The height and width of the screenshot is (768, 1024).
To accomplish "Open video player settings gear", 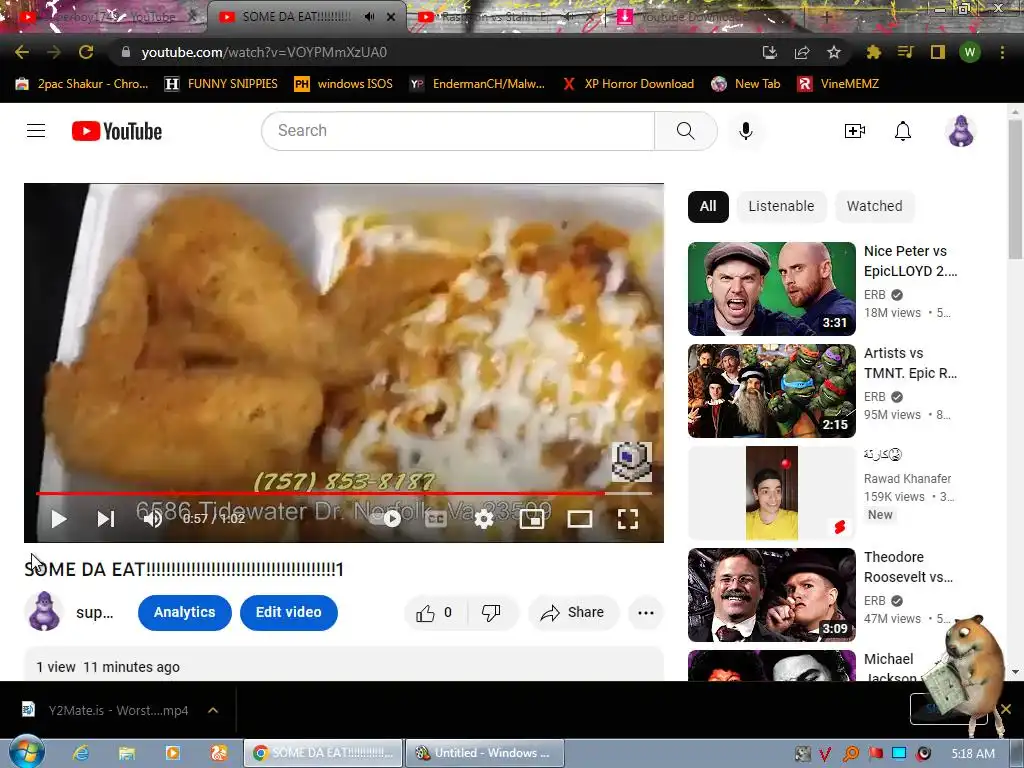I will 484,519.
